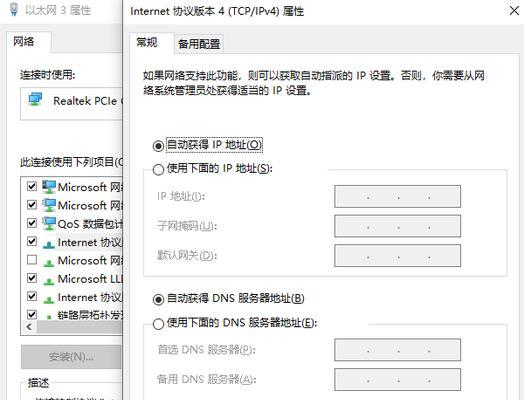Uncheck the QoS packet scheduler checkbox
Screen dimensions: 524x400
click(32, 223)
